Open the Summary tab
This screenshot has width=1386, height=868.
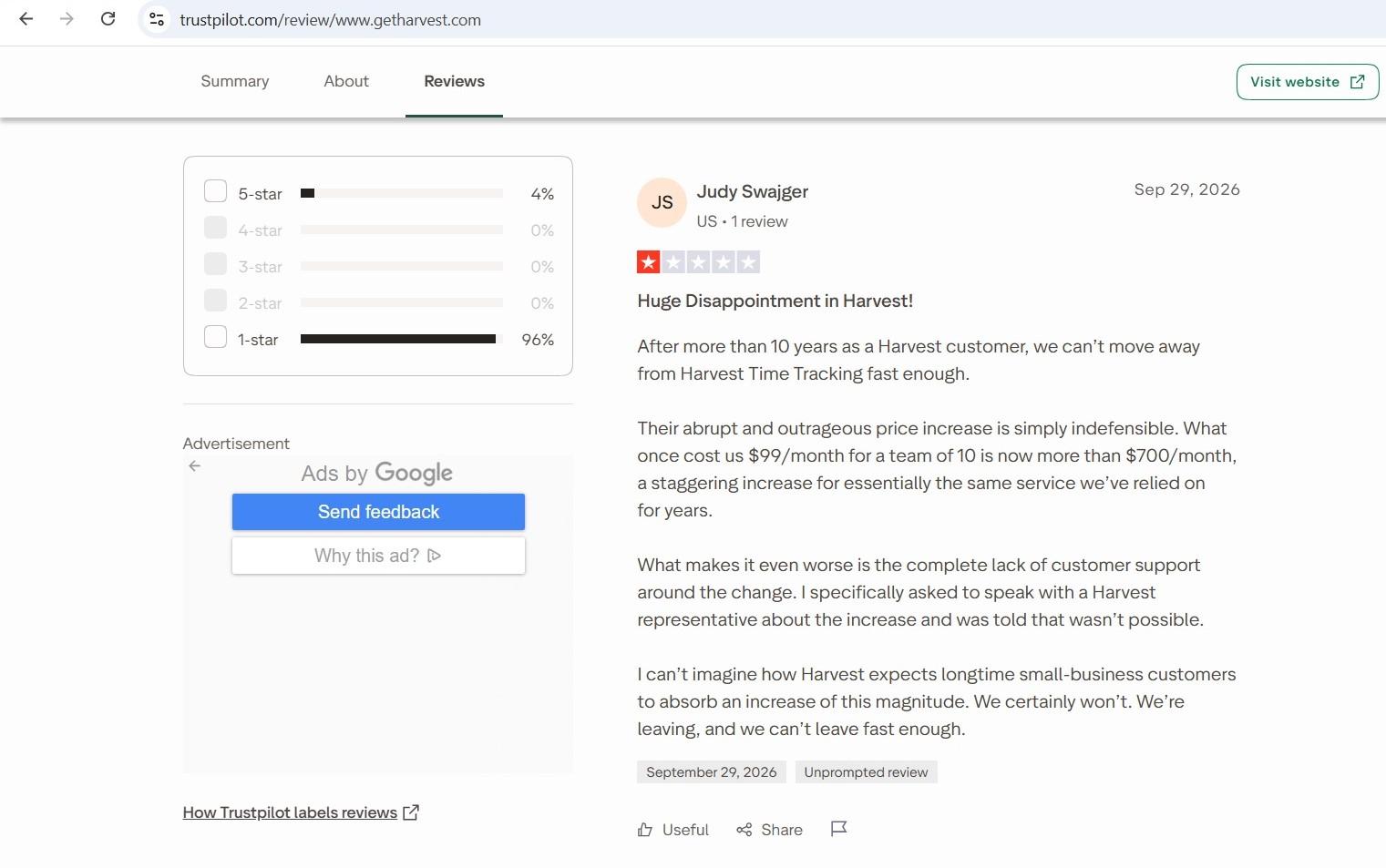(235, 81)
